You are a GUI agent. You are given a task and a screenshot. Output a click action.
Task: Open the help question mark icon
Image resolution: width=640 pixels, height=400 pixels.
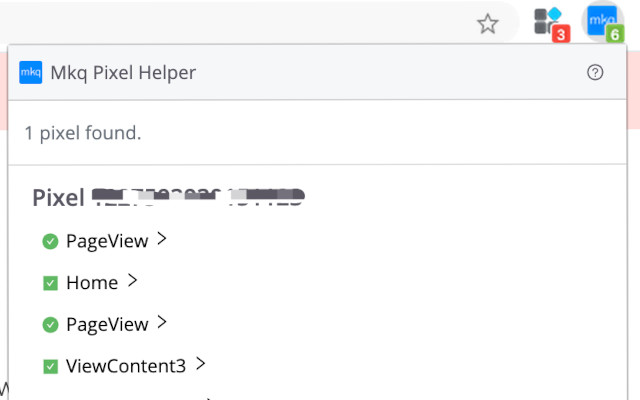coord(595,72)
